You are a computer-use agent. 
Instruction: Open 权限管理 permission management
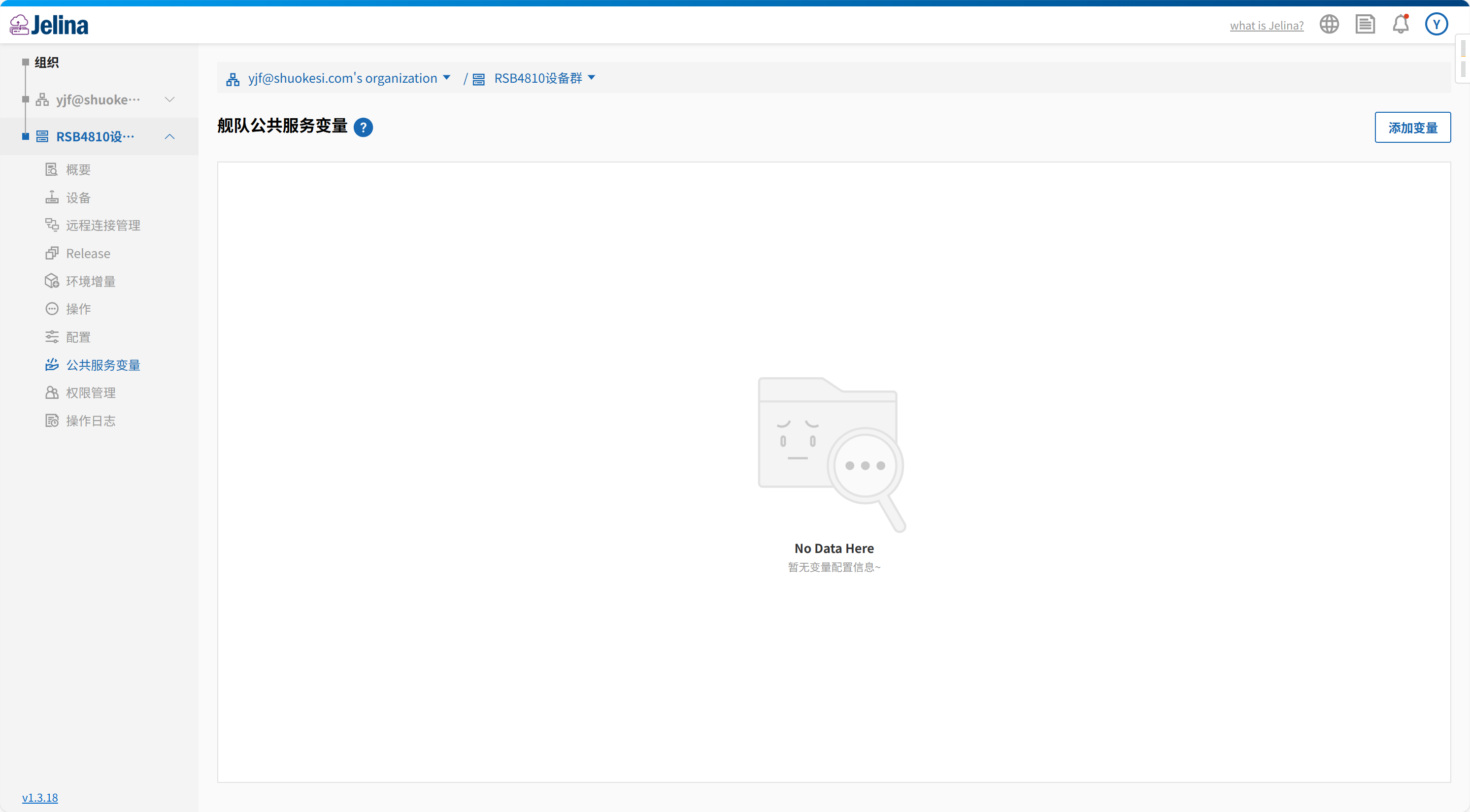(x=90, y=393)
